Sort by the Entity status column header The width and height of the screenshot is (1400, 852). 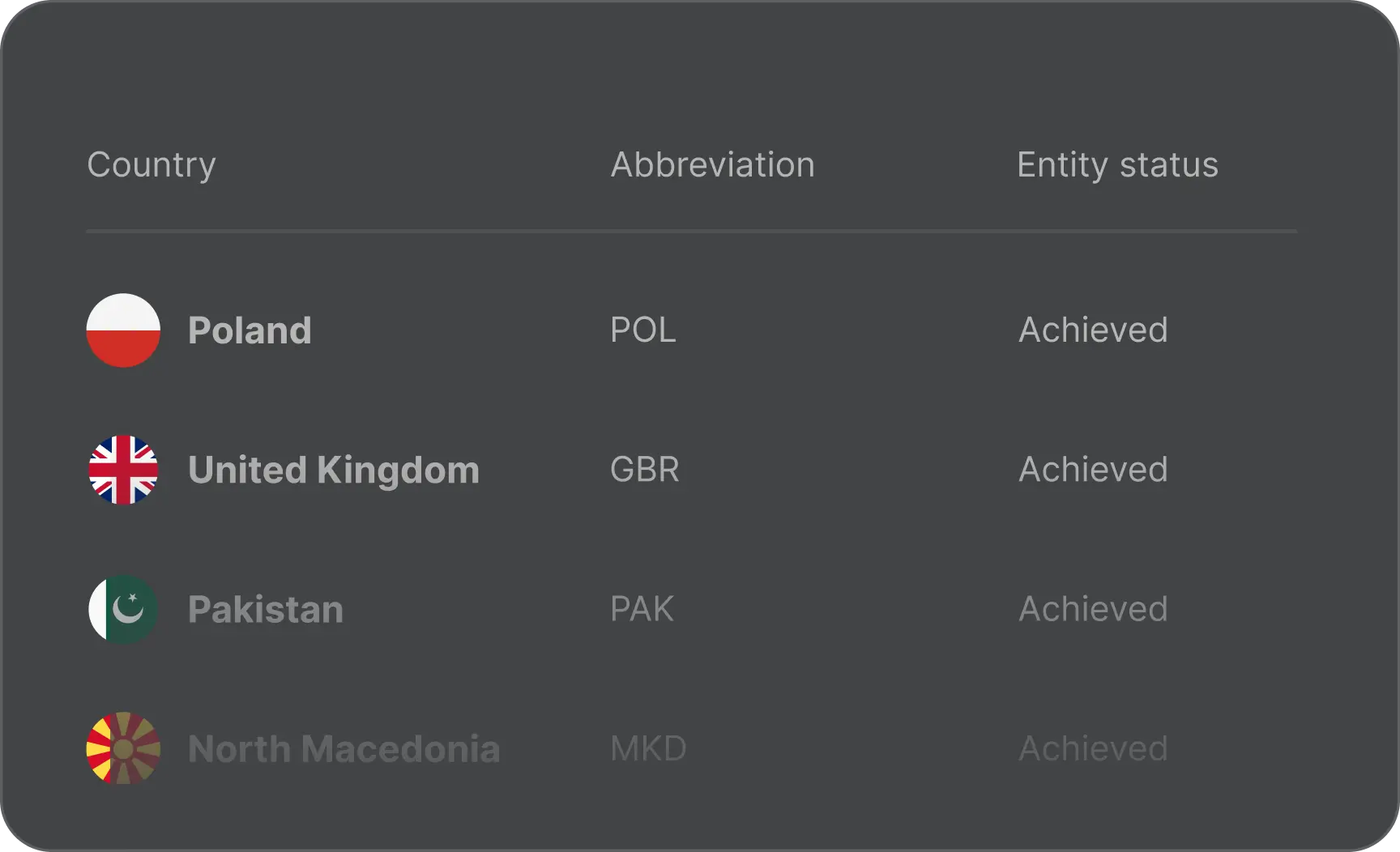click(1117, 165)
